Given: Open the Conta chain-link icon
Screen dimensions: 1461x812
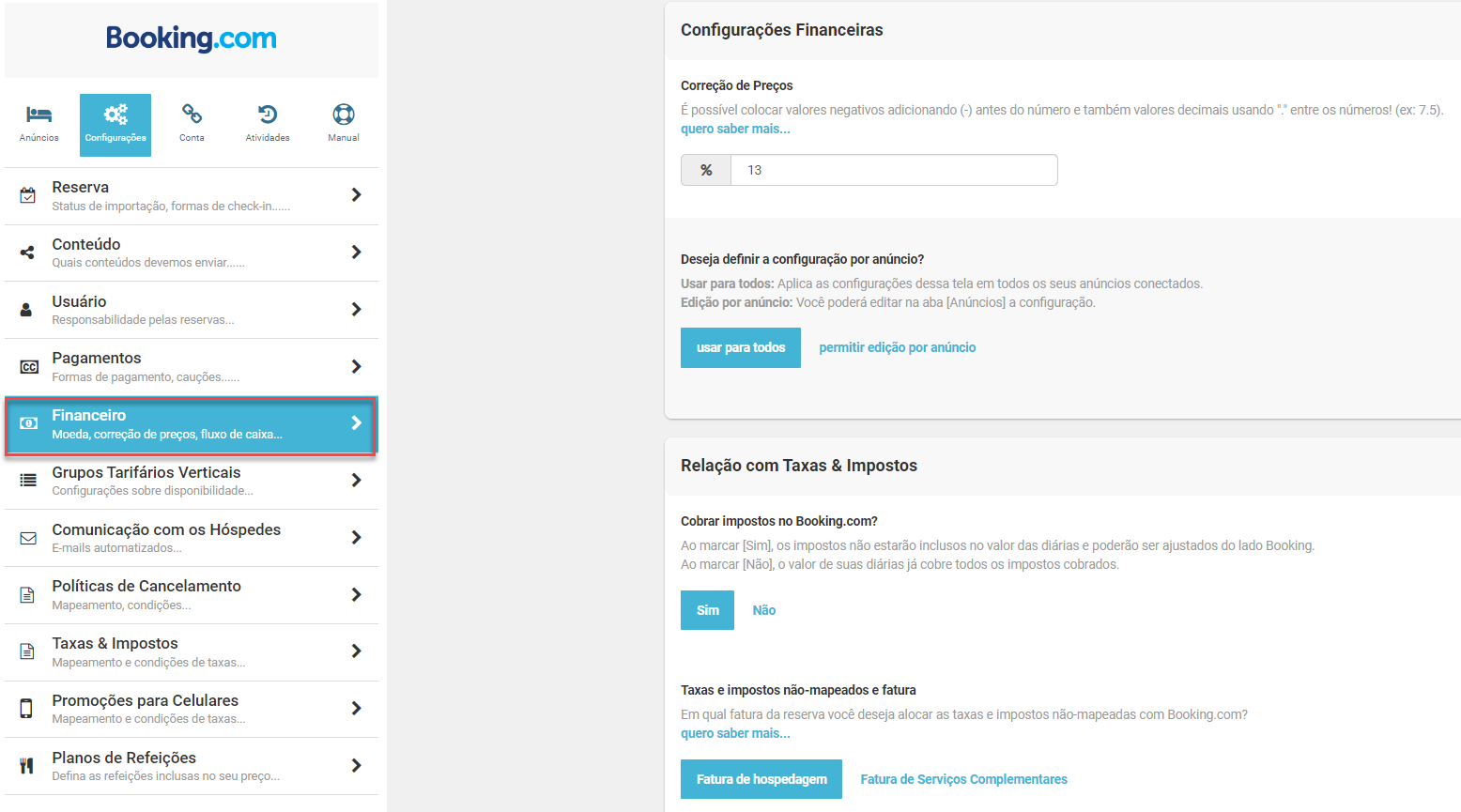Looking at the screenshot, I should click(192, 115).
